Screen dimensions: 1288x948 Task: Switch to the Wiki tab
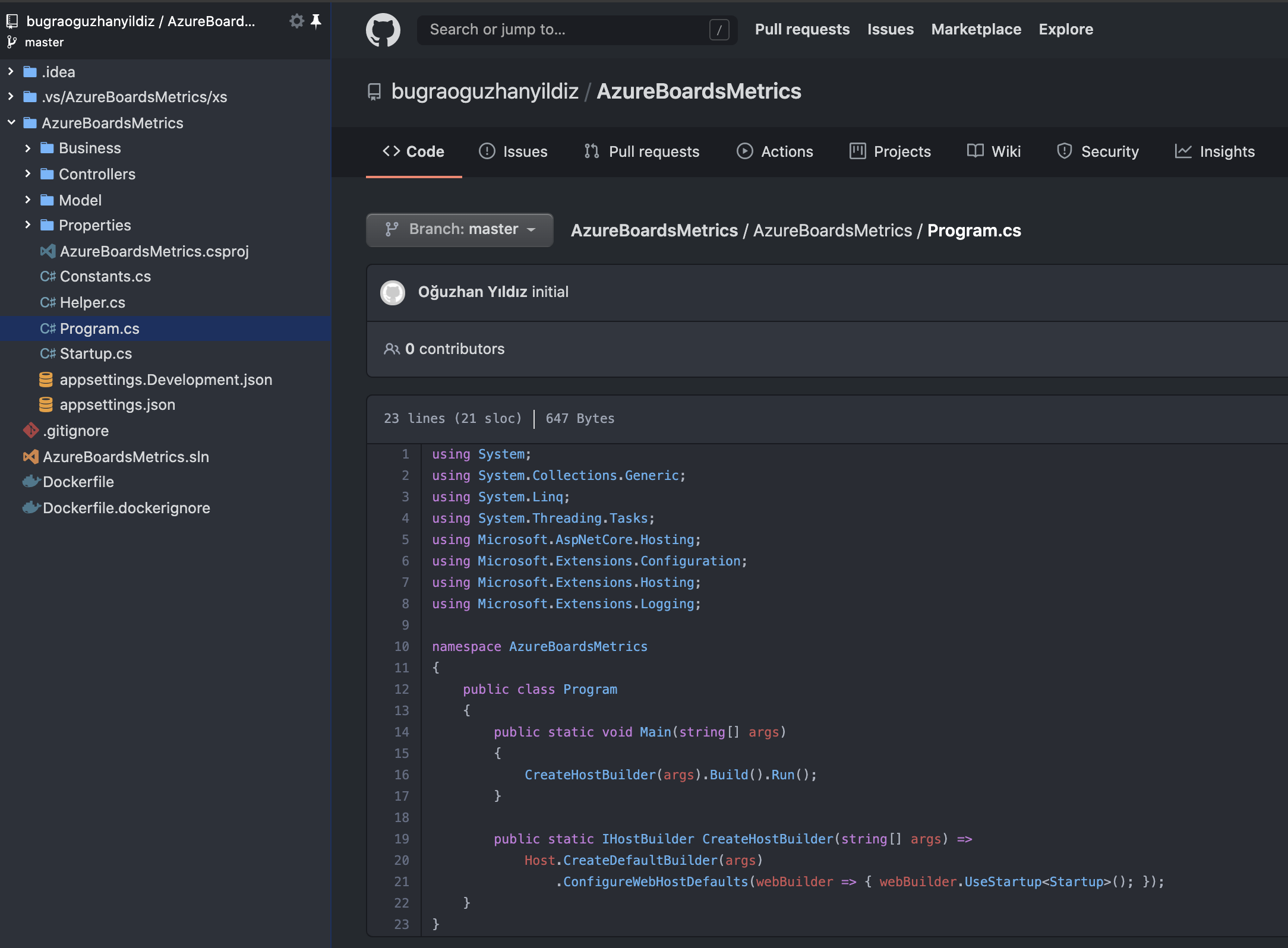(x=993, y=151)
